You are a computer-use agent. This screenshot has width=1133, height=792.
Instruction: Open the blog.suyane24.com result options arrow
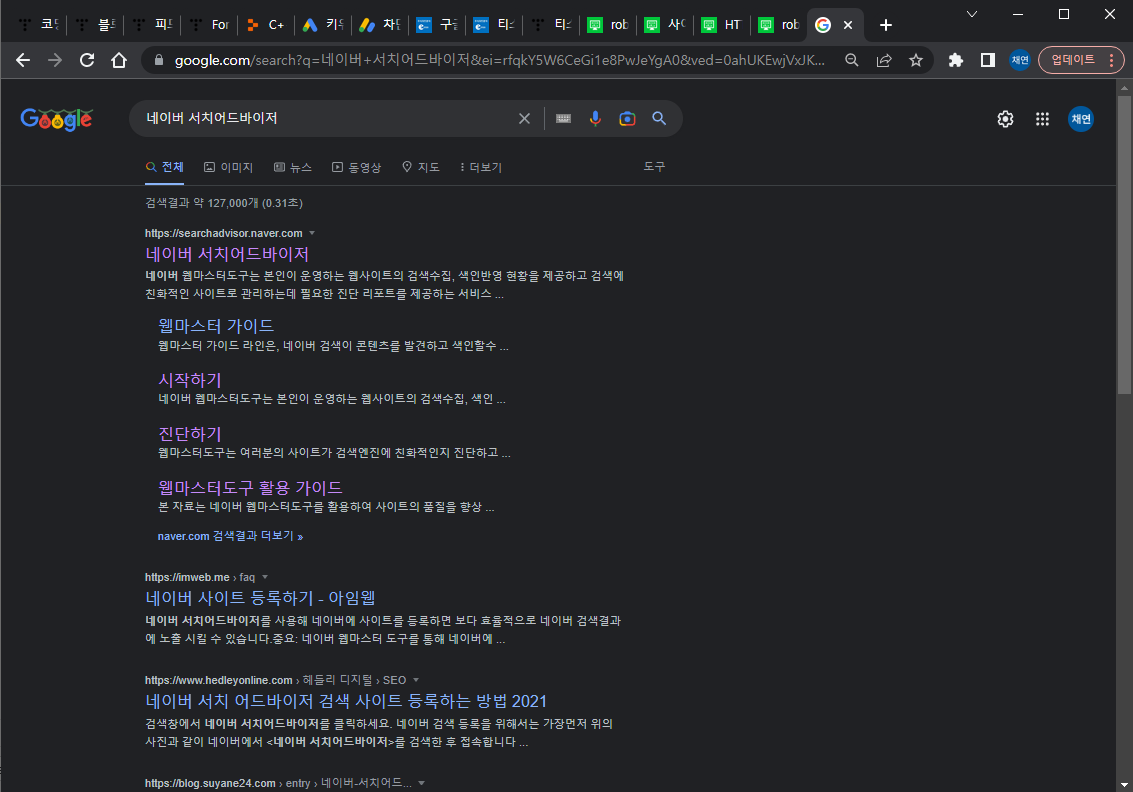click(x=422, y=783)
